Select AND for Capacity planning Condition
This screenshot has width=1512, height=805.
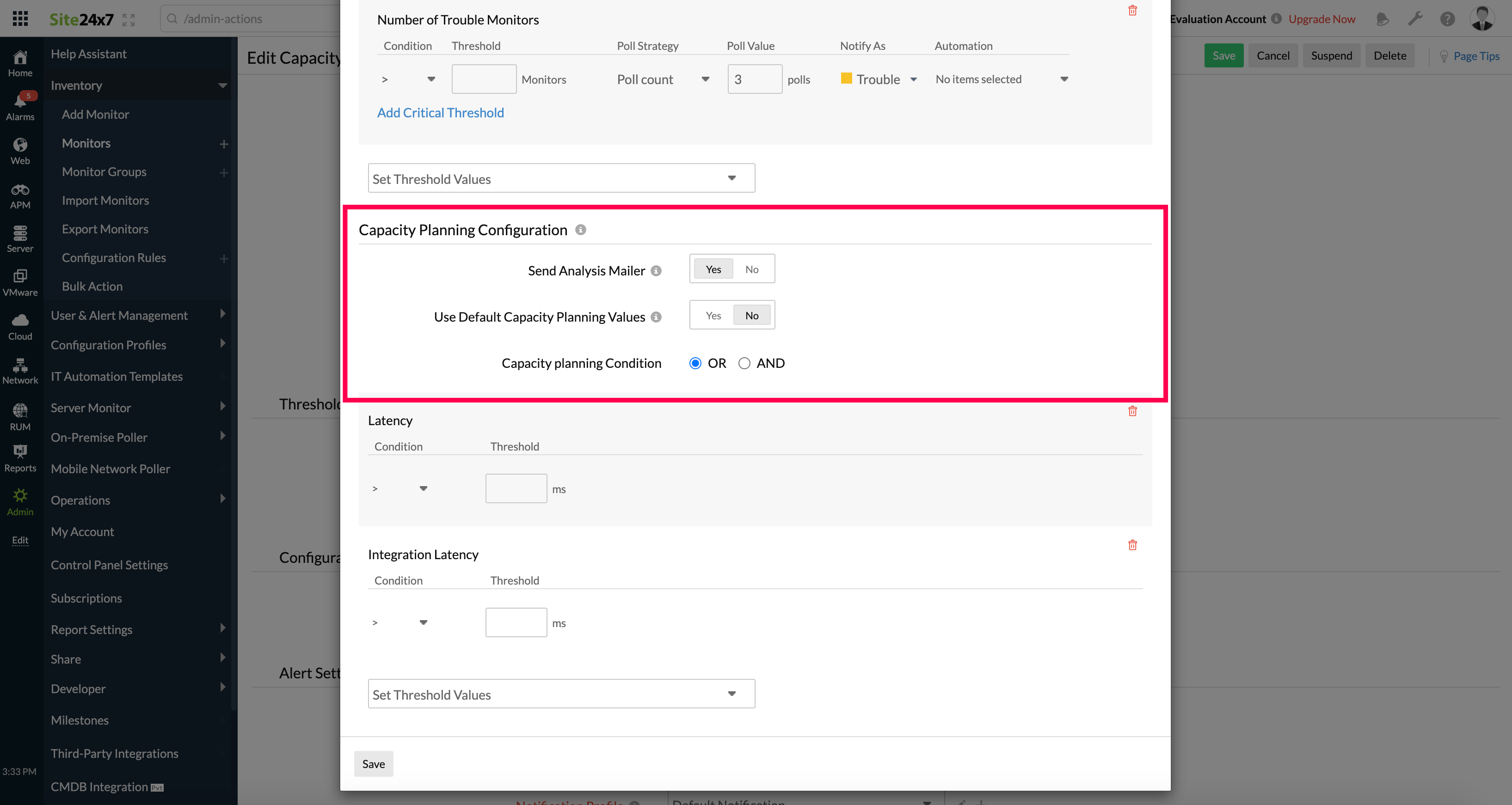tap(744, 363)
